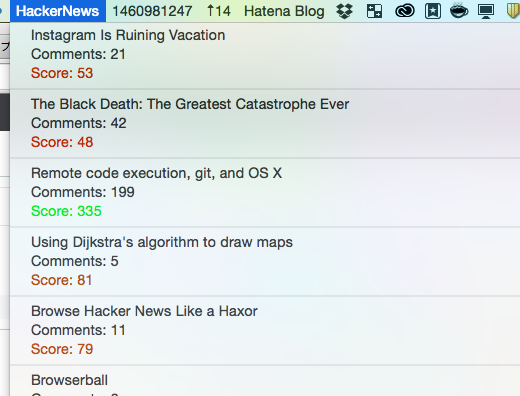Open the Creative Cloud menu bar icon
Viewport: 520px width, 396px height.
[405, 11]
